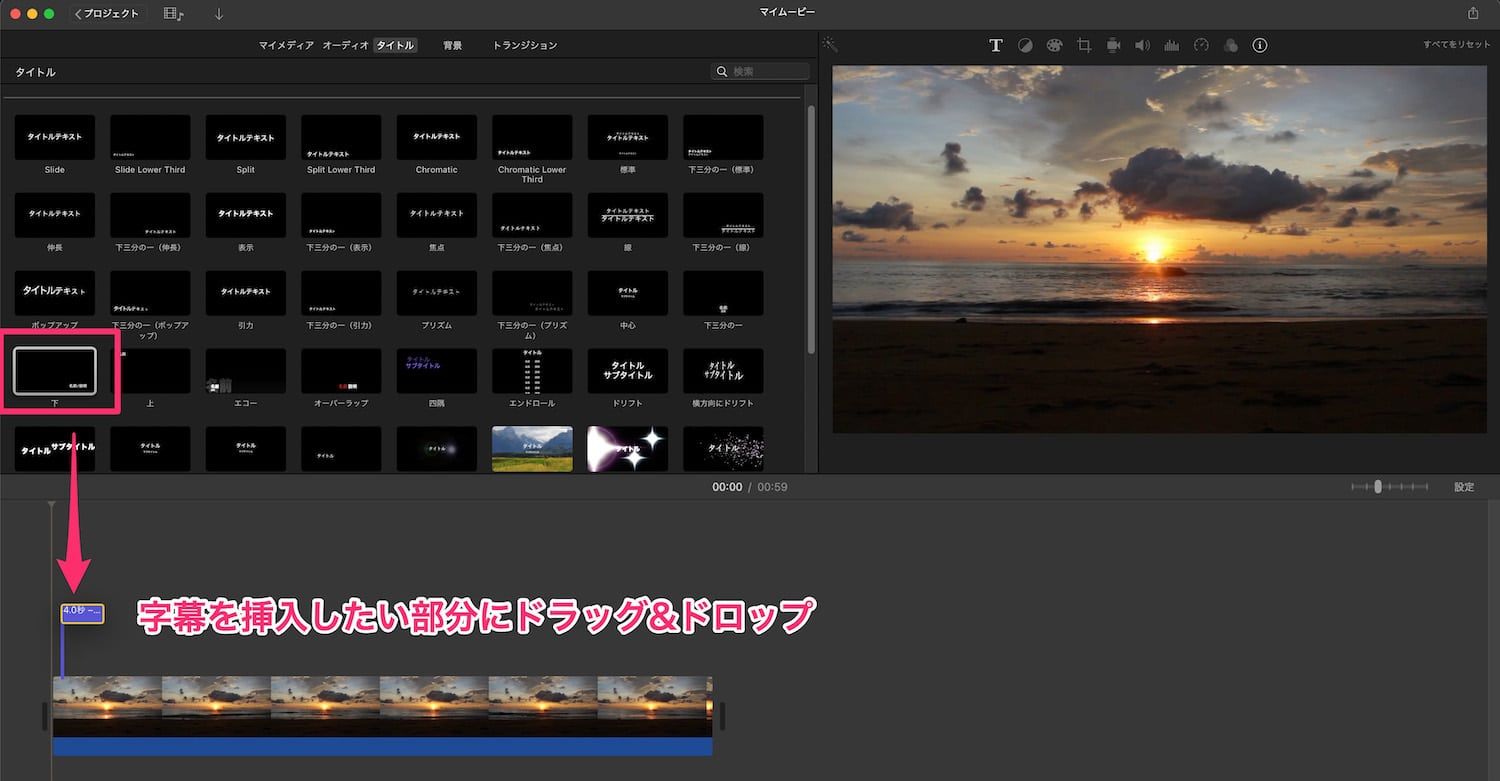Show the clip information icon
The height and width of the screenshot is (781, 1500).
point(1260,45)
